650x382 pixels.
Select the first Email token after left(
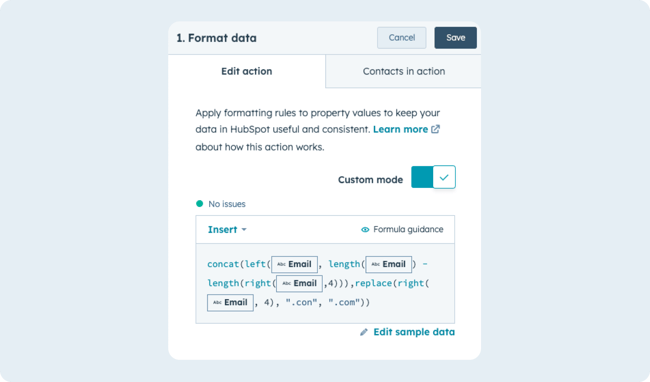pos(294,264)
